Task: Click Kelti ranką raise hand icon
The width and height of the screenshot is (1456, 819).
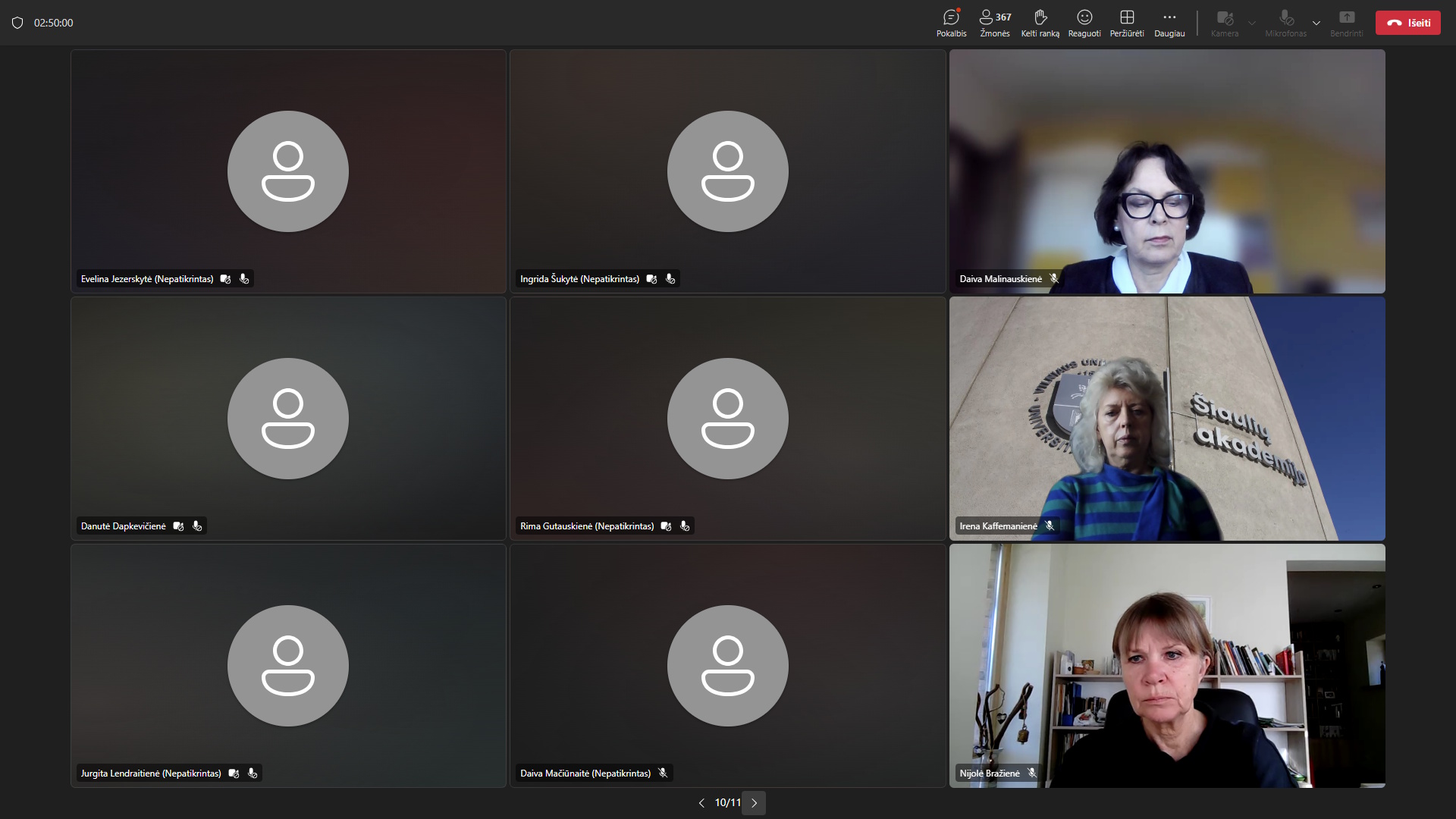Action: coord(1040,18)
